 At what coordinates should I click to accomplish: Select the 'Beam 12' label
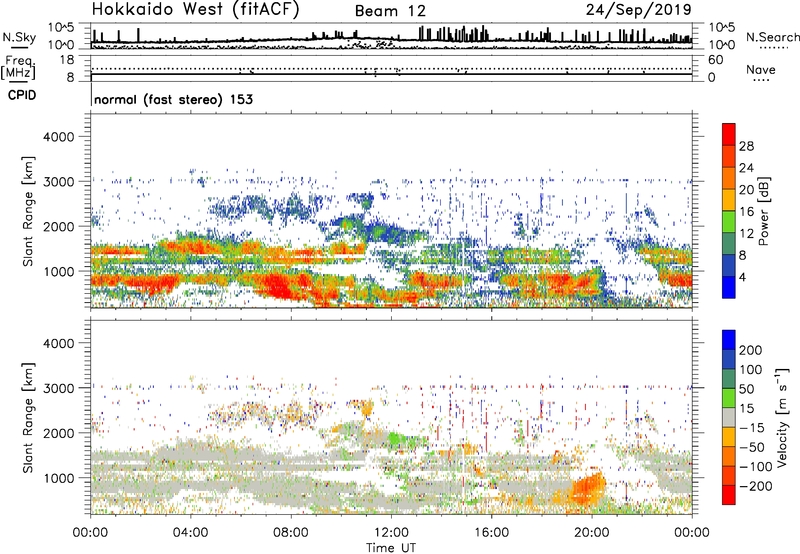[390, 11]
